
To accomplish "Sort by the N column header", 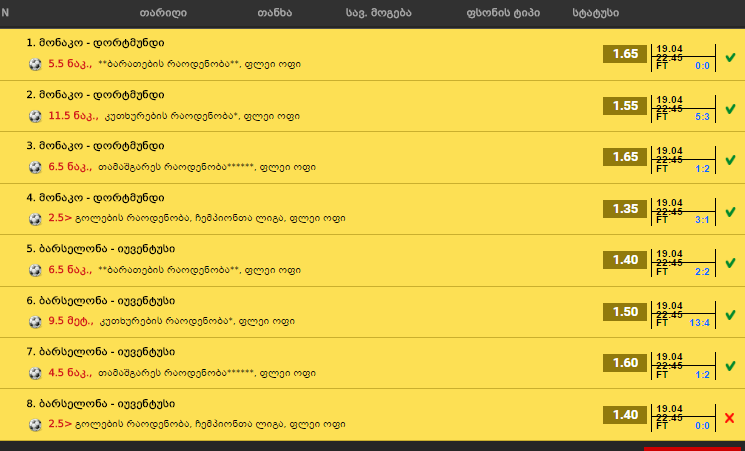I will point(5,13).
